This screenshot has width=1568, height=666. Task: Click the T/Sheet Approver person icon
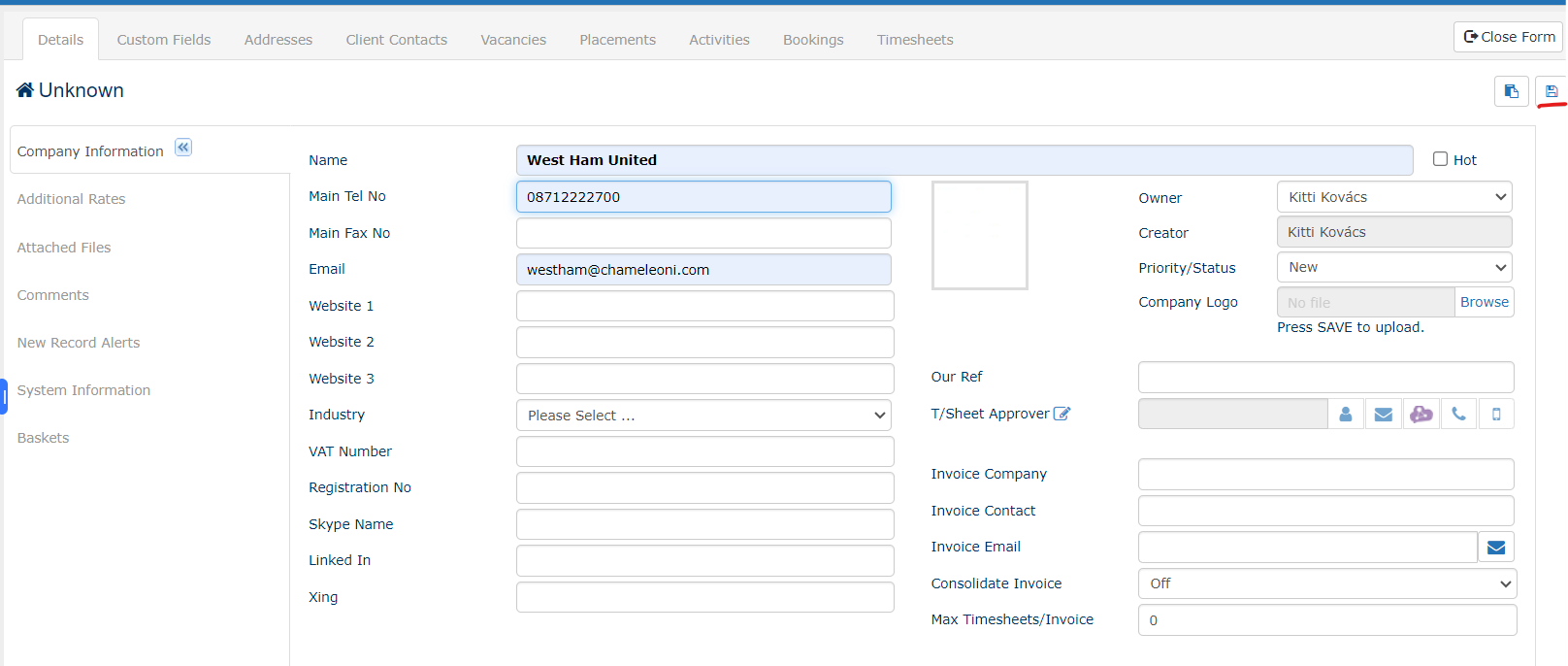(x=1345, y=415)
